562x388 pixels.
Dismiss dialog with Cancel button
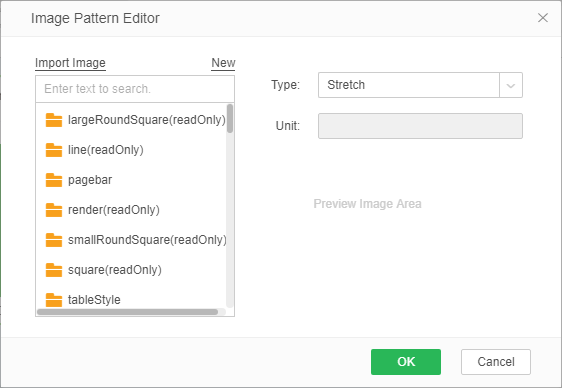496,362
